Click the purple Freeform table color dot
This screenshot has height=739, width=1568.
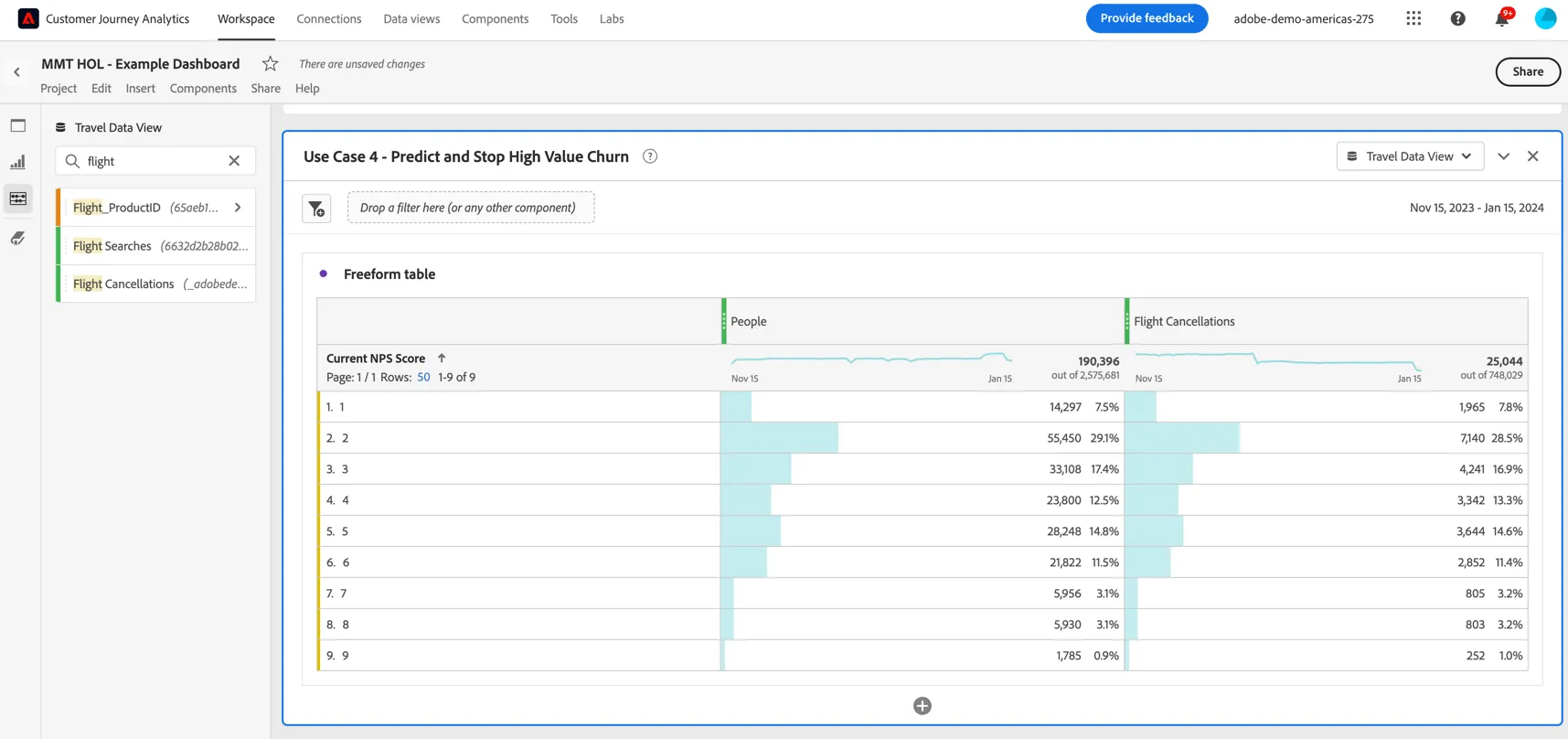[324, 273]
